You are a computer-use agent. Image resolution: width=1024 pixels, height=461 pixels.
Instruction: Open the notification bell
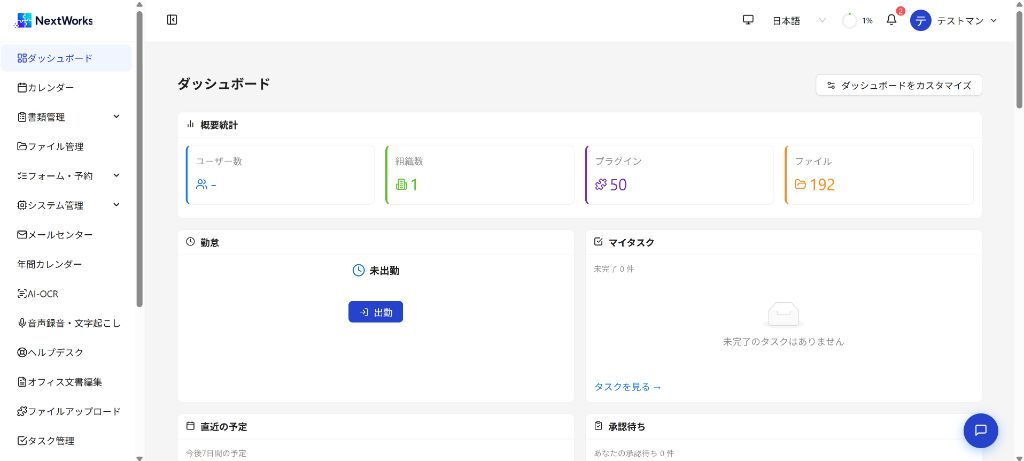[891, 20]
